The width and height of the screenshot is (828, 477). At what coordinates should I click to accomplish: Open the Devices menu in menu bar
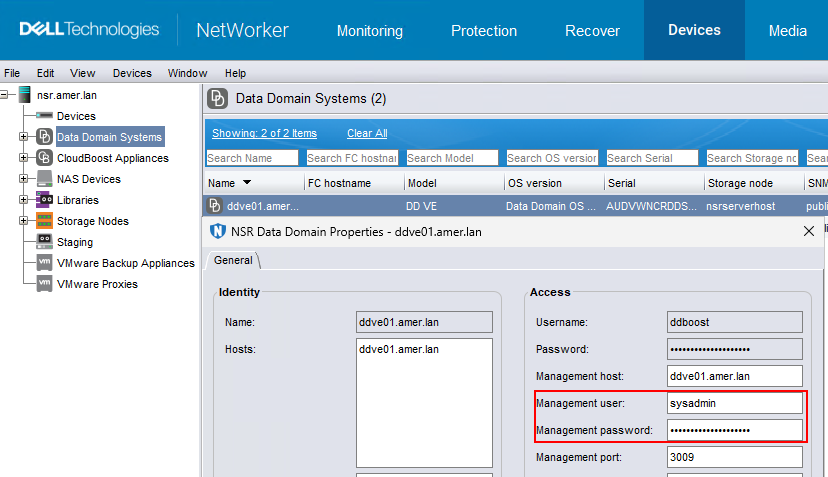coord(132,73)
